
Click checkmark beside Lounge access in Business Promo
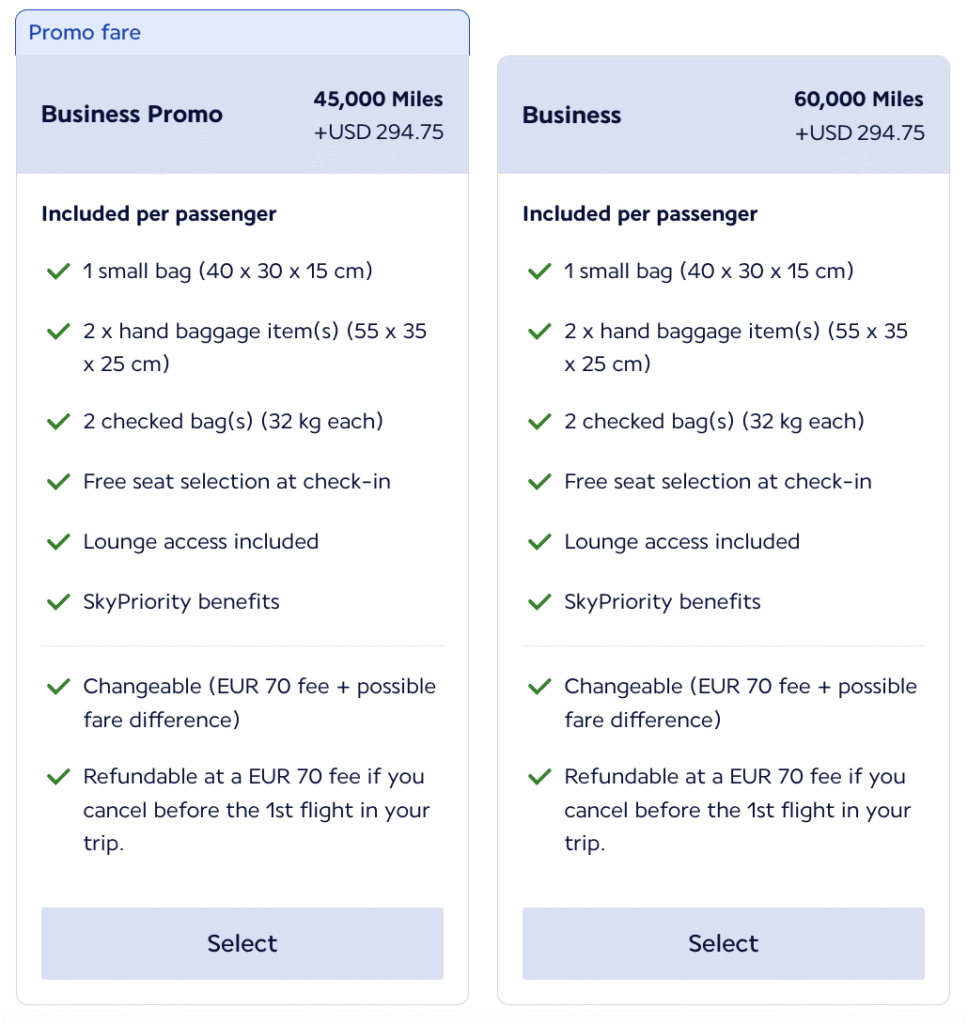pyautogui.click(x=58, y=542)
